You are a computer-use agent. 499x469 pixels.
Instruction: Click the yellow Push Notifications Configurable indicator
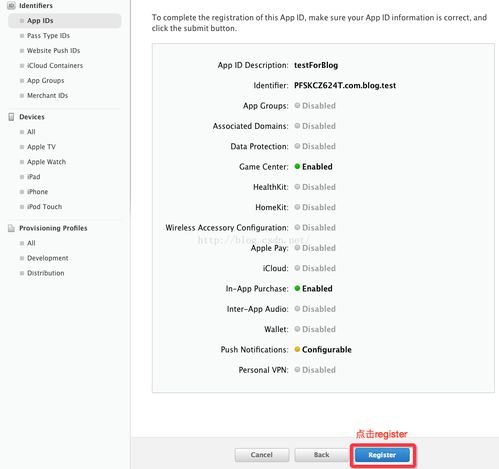coord(297,349)
